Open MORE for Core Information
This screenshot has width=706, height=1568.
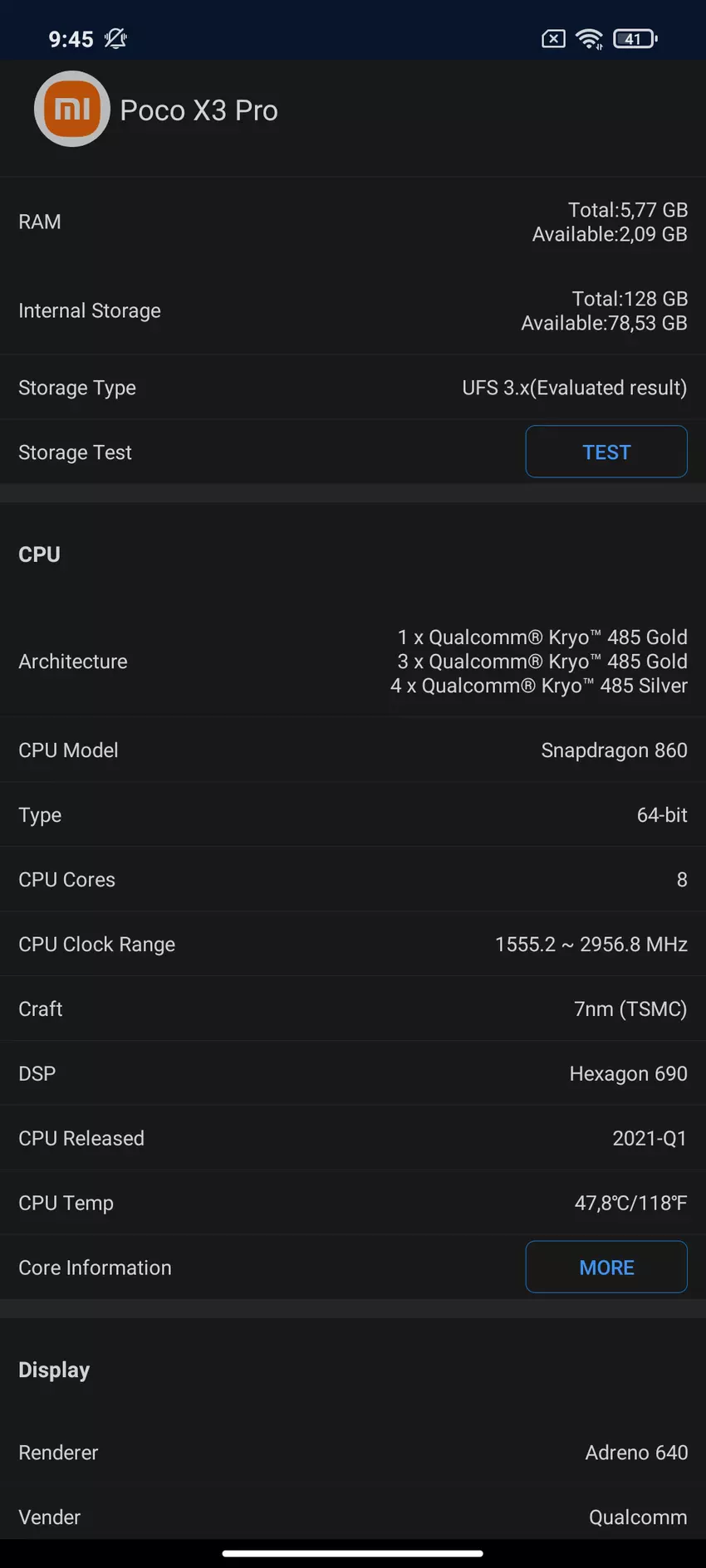[x=606, y=1267]
